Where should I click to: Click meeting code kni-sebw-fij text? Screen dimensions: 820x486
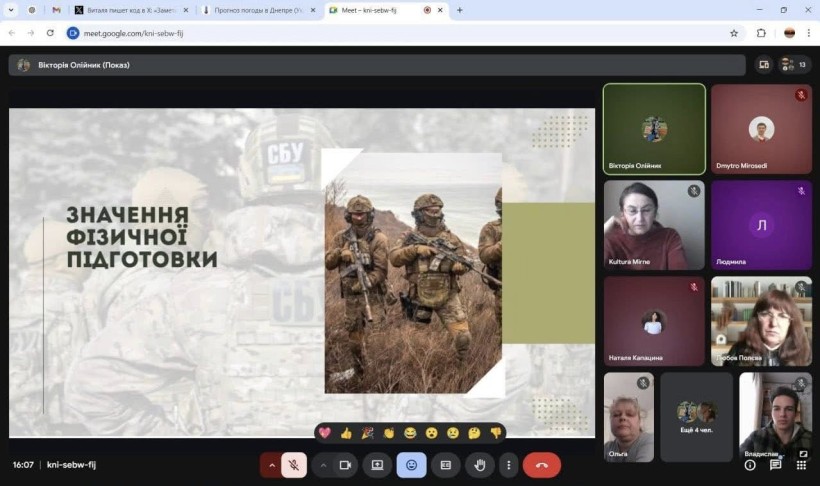pos(71,465)
